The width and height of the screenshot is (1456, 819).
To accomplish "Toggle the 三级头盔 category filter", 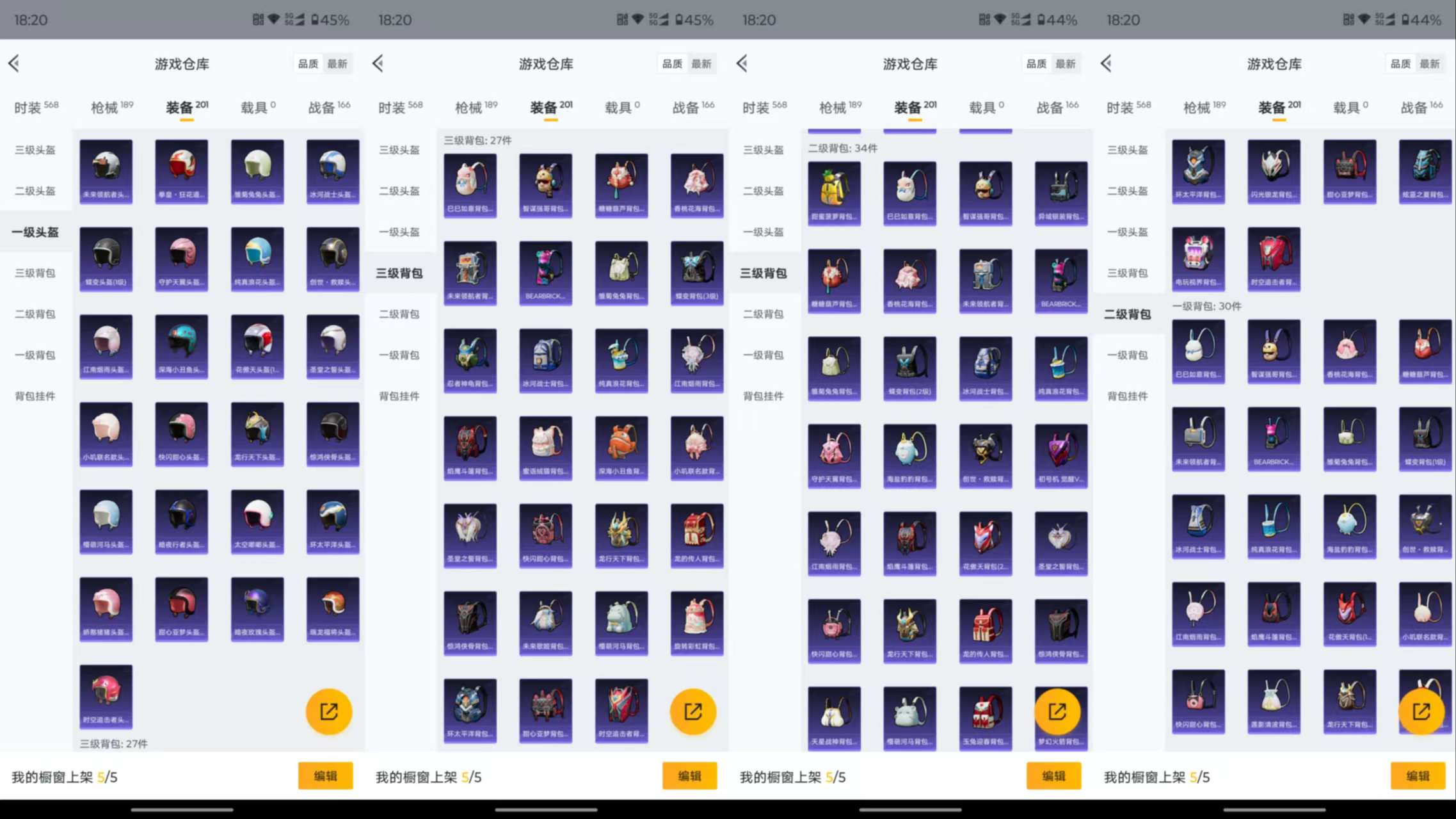I will 35,150.
